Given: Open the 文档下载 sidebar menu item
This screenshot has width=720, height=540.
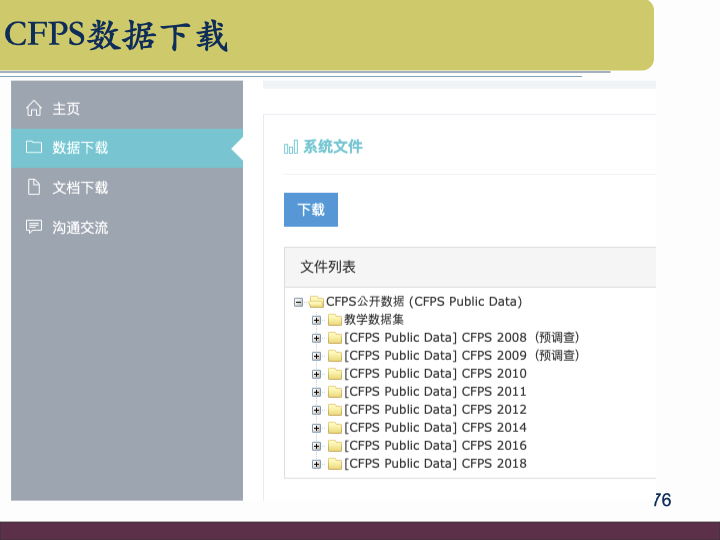Looking at the screenshot, I should pos(80,187).
